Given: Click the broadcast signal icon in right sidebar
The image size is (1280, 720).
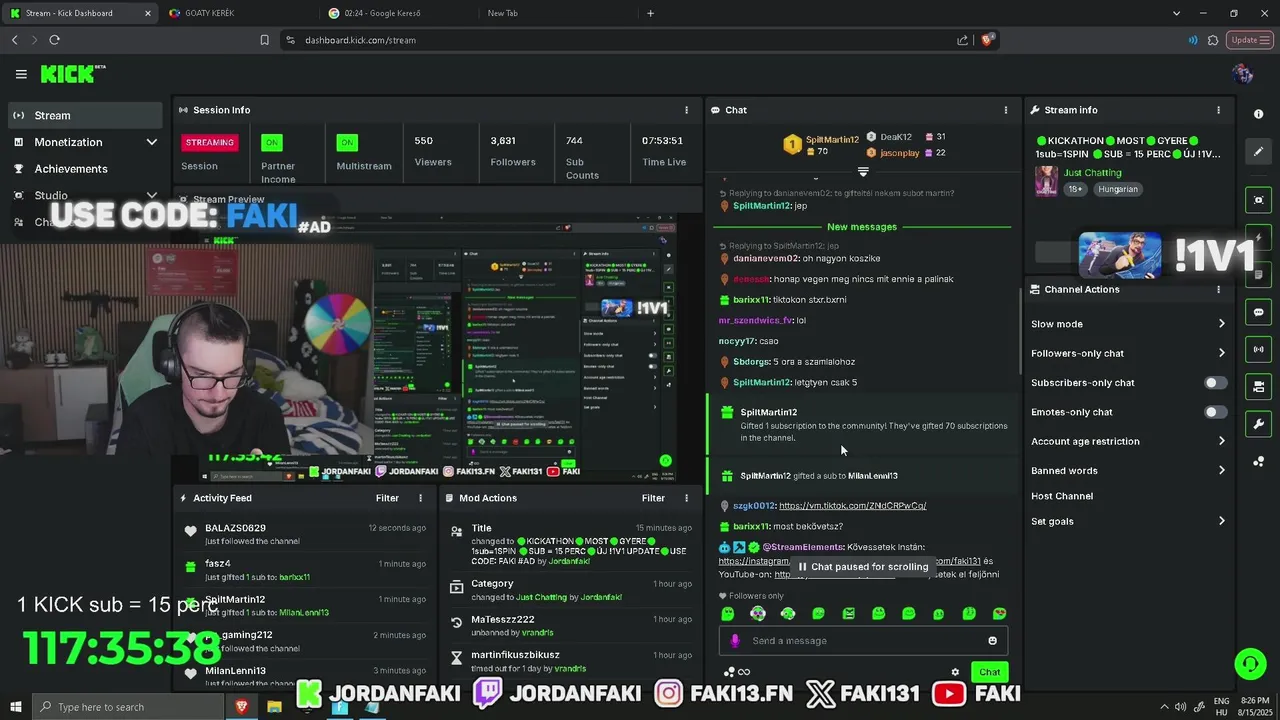Looking at the screenshot, I should click(1258, 349).
